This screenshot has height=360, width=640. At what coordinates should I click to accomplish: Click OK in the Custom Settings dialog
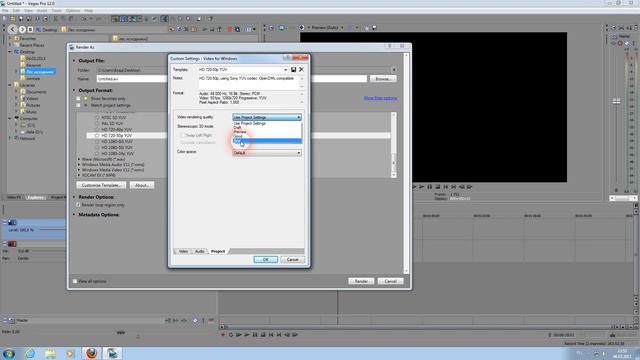point(265,260)
